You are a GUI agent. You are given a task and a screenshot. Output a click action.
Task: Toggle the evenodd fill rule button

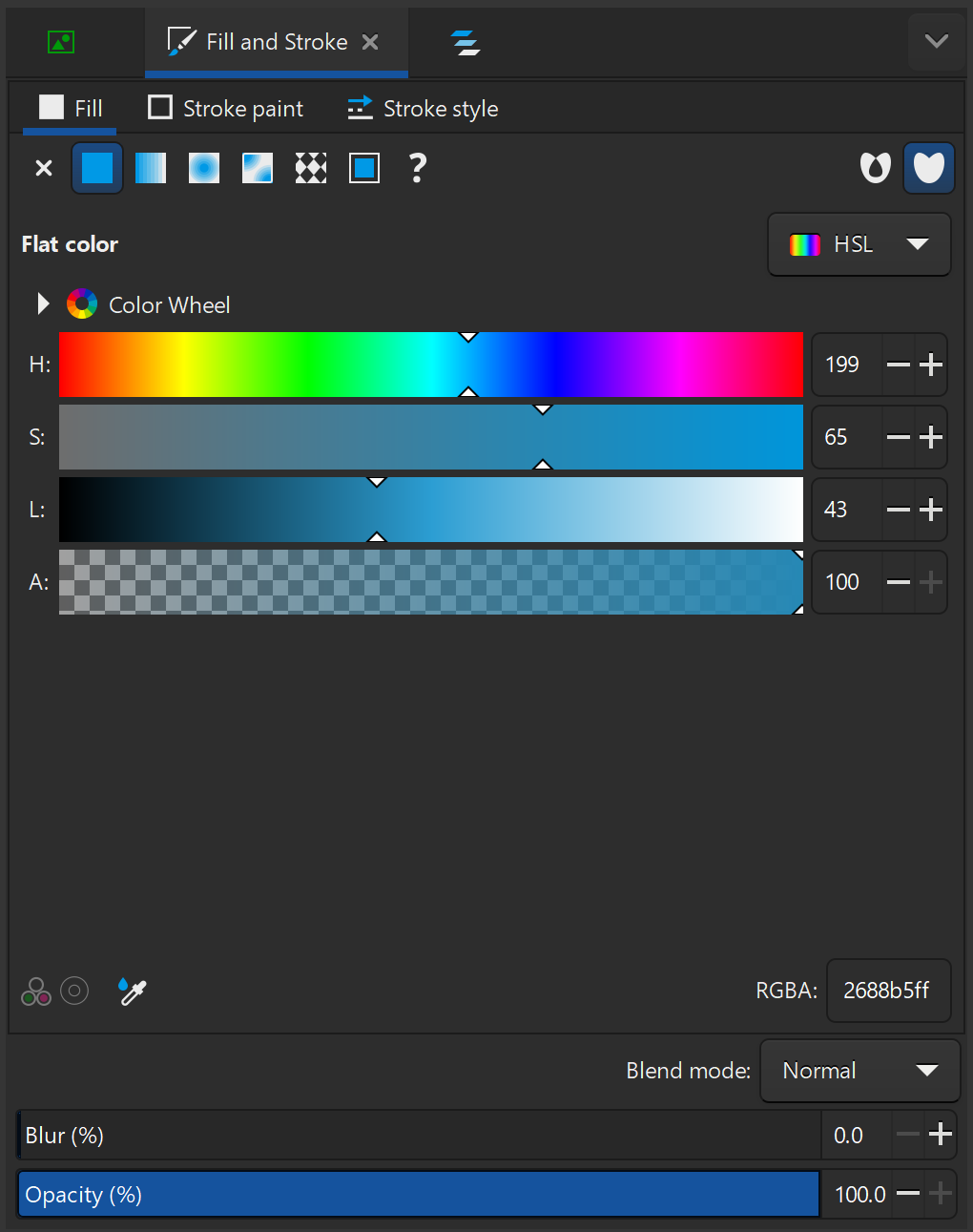pos(875,168)
